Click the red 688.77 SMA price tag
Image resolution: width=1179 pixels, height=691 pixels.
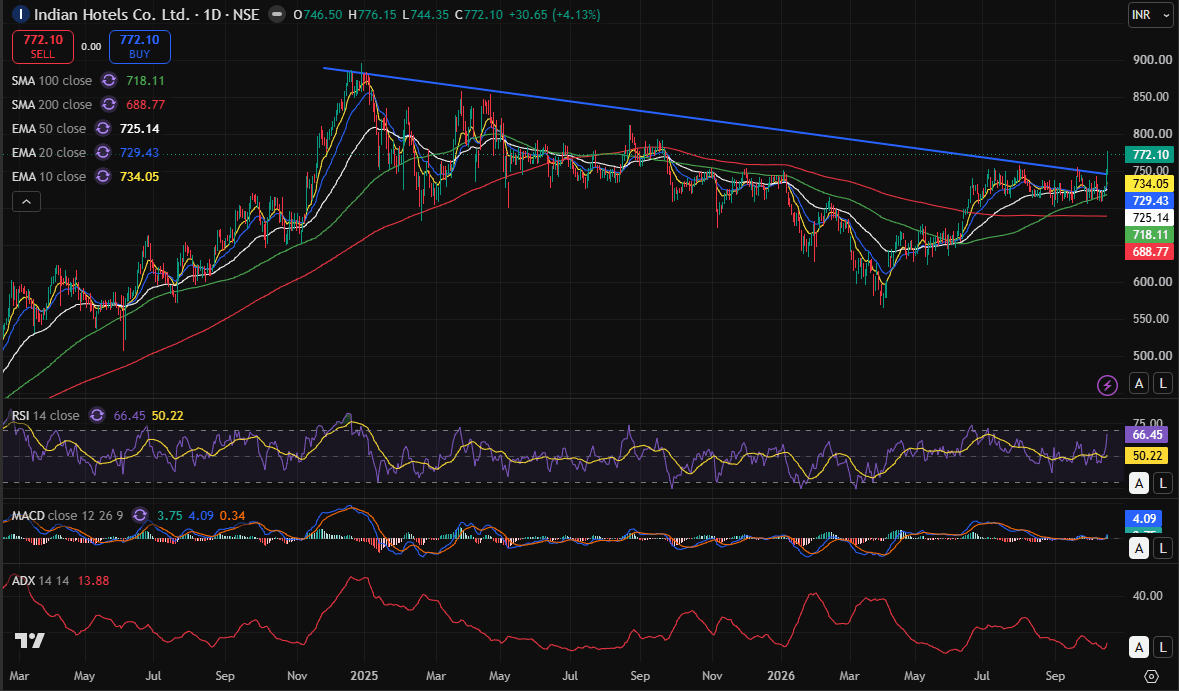point(1150,252)
